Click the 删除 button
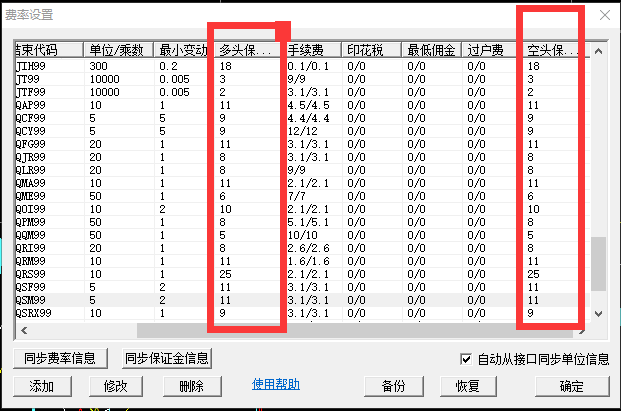Viewport: 621px width, 411px height. coord(192,386)
